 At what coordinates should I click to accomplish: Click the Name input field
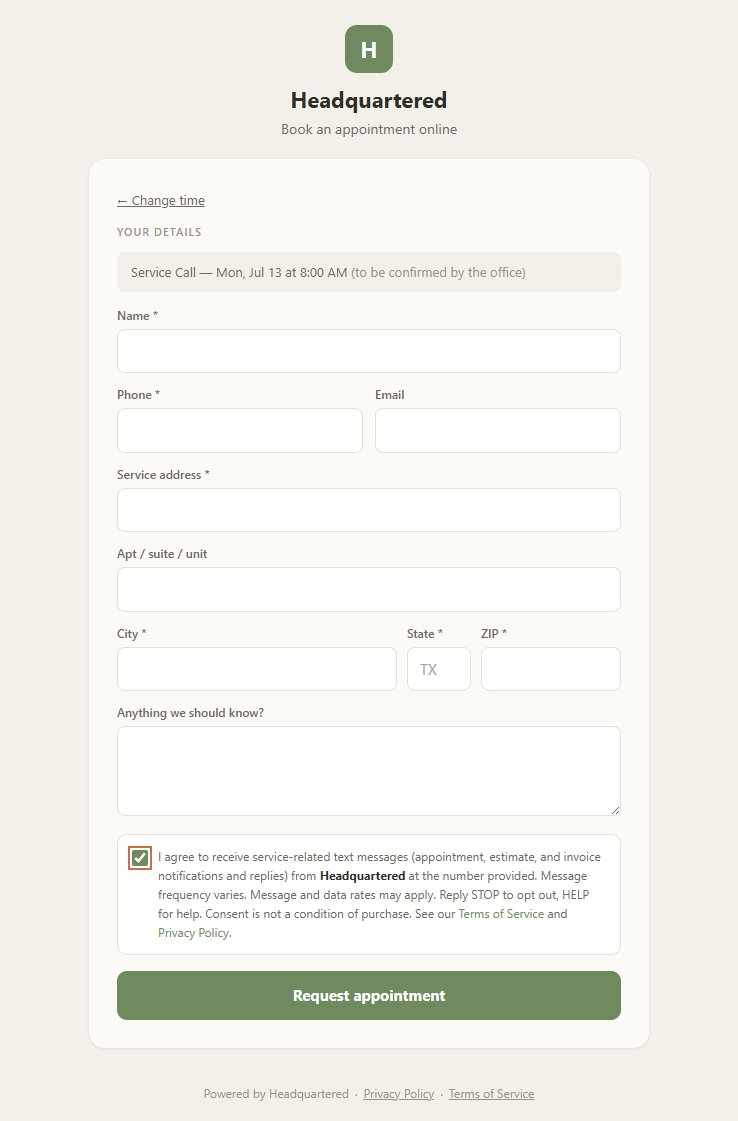tap(369, 351)
